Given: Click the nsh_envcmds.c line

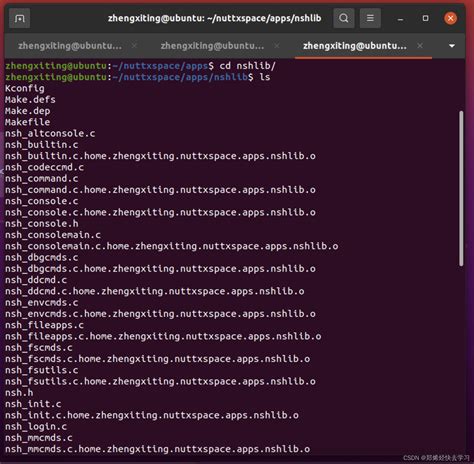Looking at the screenshot, I should pyautogui.click(x=42, y=302).
